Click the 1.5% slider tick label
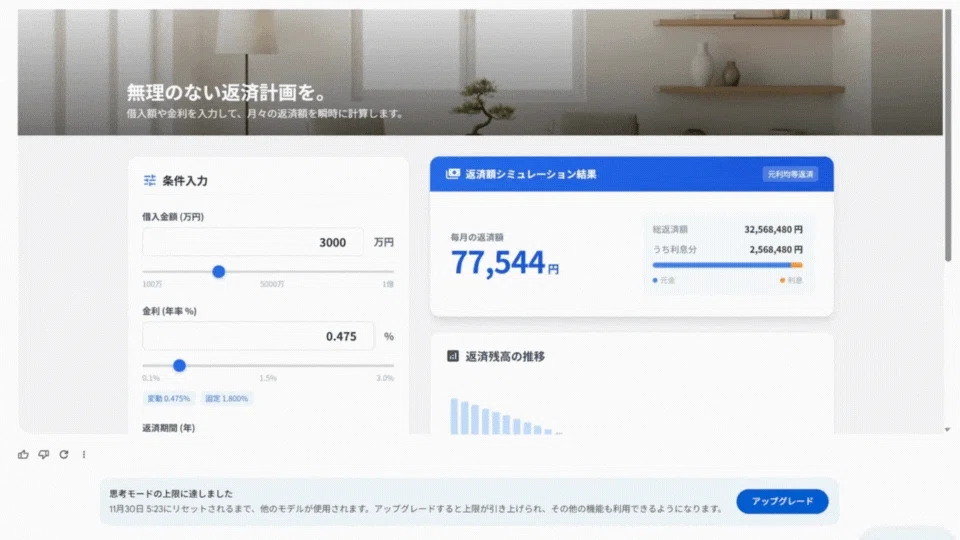Image resolution: width=960 pixels, height=540 pixels. point(268,378)
